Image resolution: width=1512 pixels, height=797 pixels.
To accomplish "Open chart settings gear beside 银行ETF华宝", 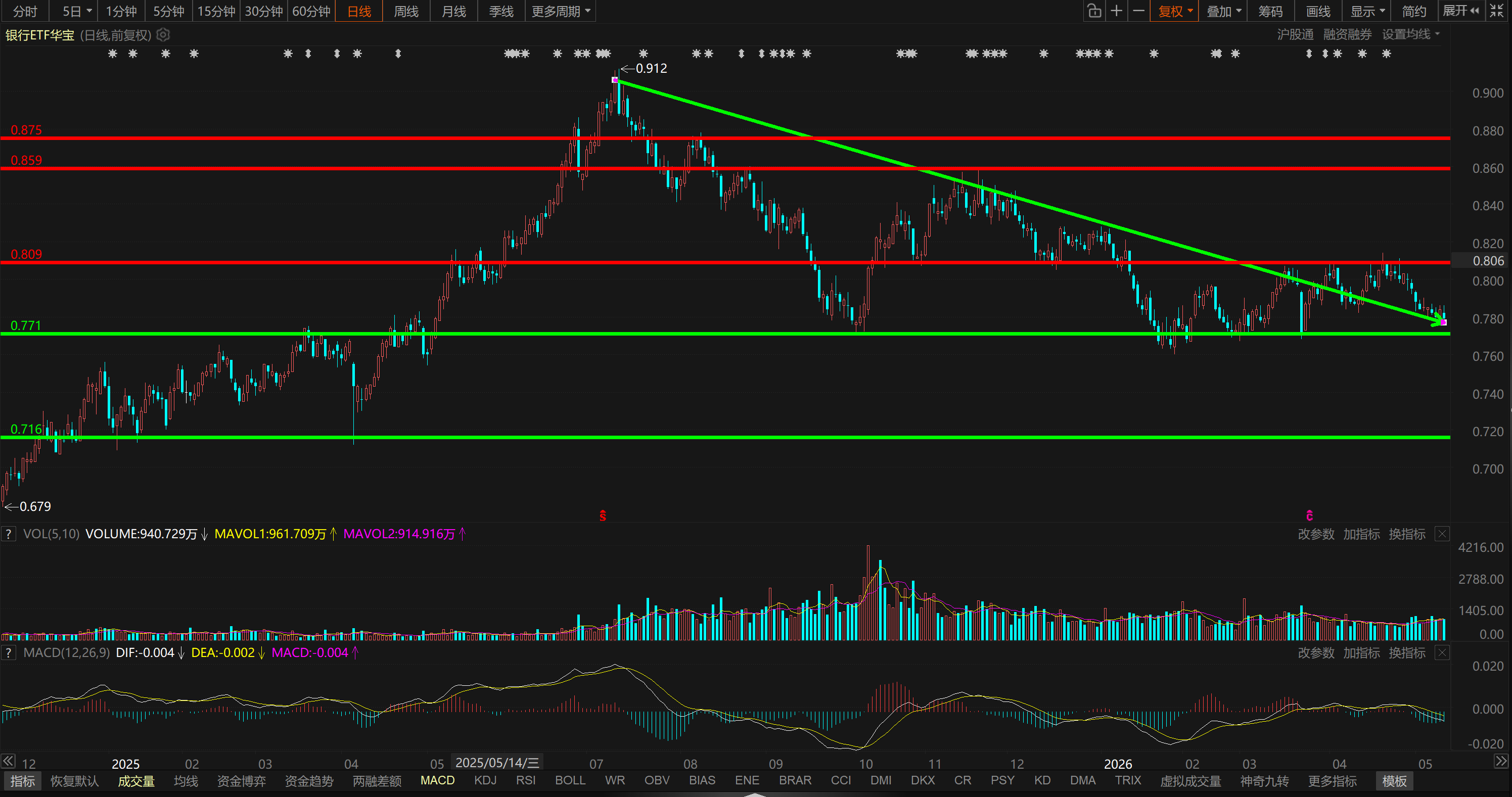I will tap(164, 35).
